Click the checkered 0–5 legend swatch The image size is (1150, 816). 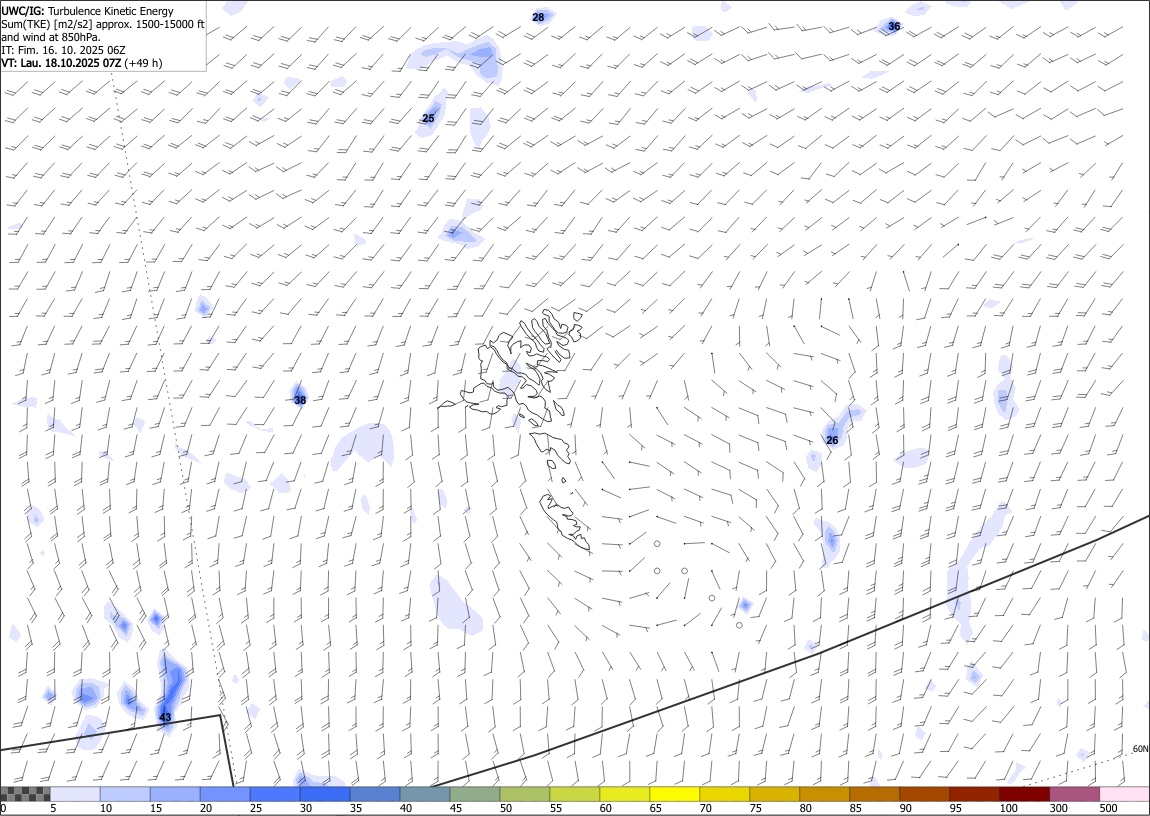[x=25, y=794]
